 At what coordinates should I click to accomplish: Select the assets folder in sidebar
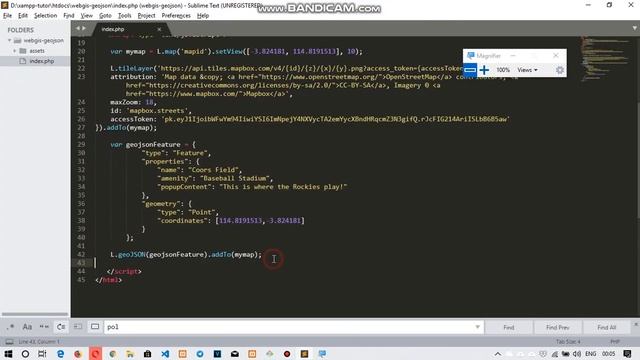coord(37,51)
